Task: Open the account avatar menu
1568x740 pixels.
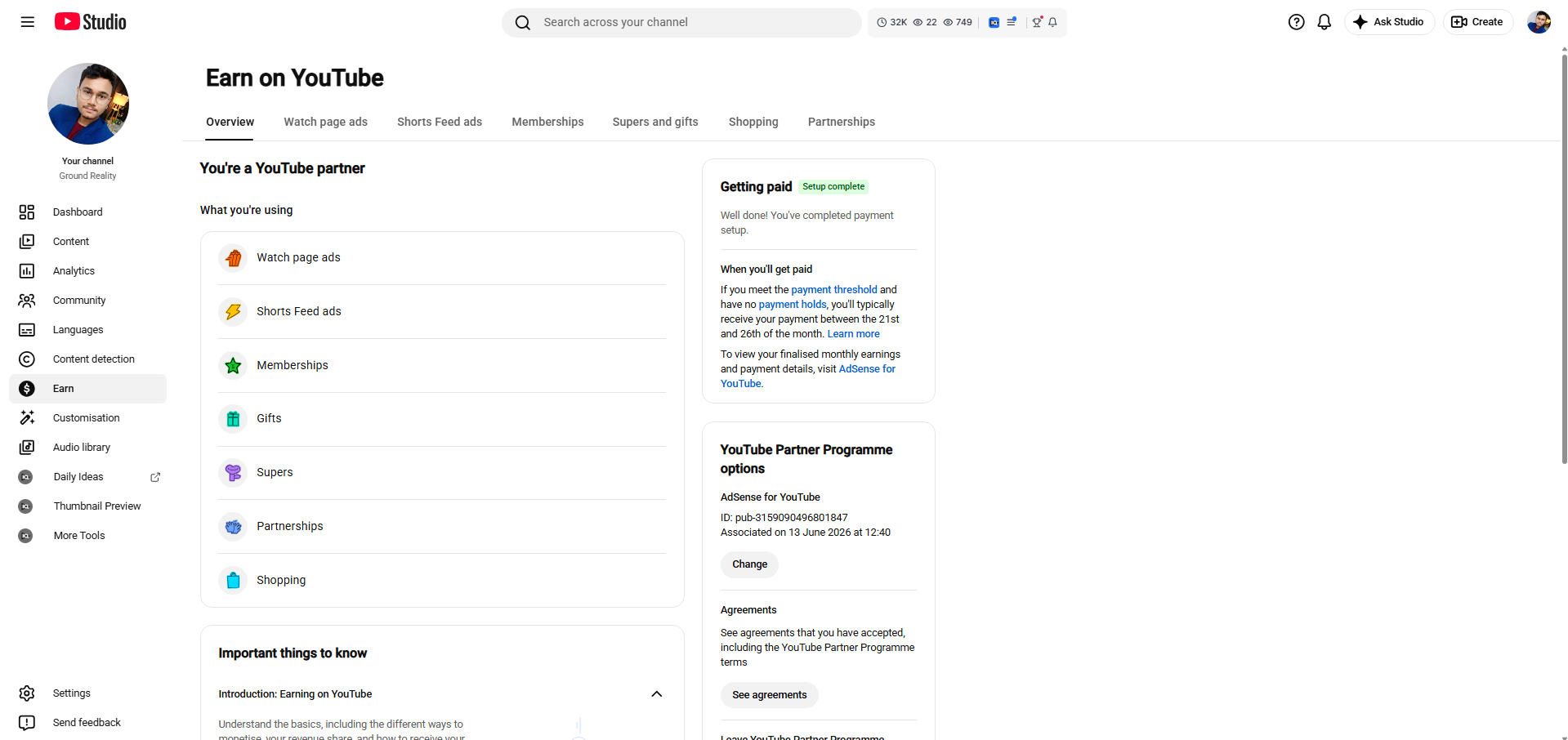Action: click(x=1539, y=22)
